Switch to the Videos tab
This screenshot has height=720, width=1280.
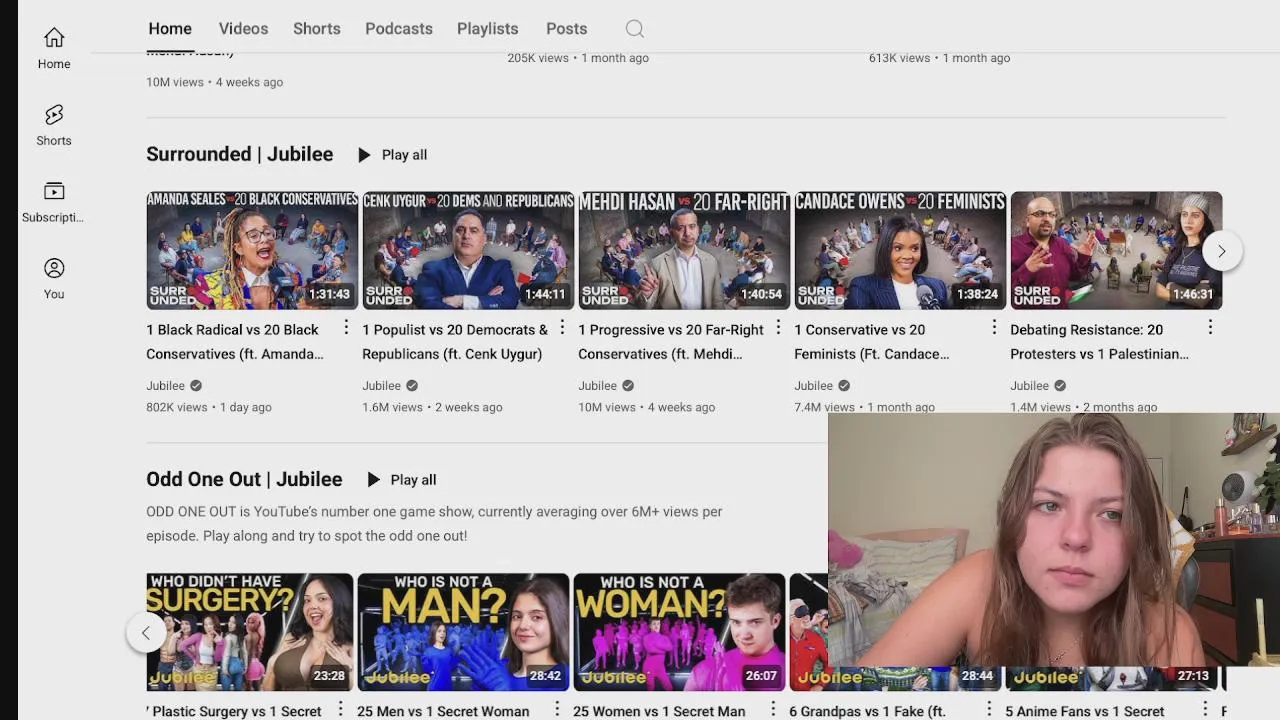click(244, 29)
